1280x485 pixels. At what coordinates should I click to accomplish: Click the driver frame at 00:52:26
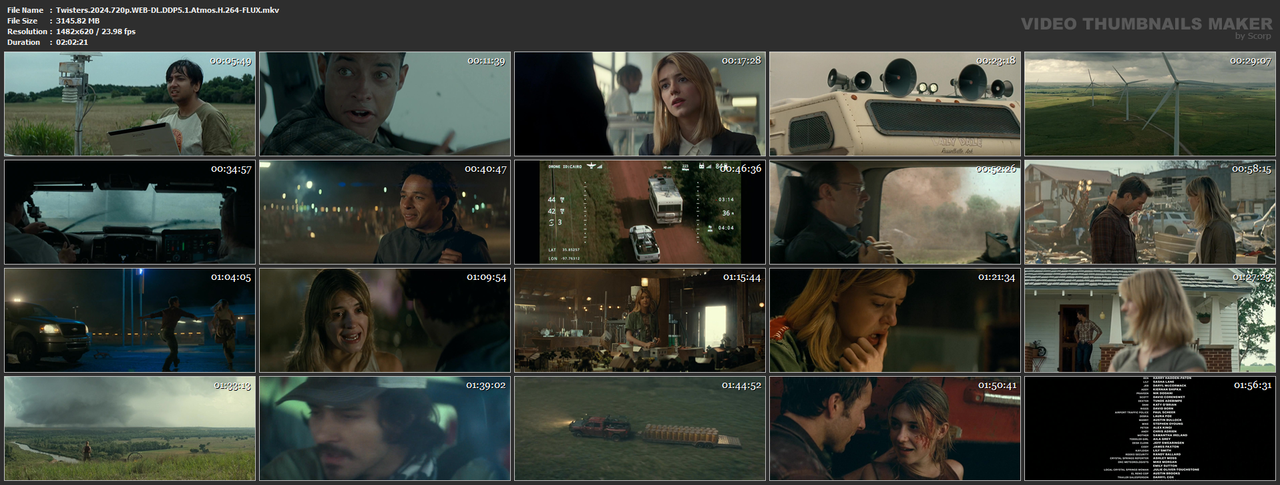click(895, 212)
